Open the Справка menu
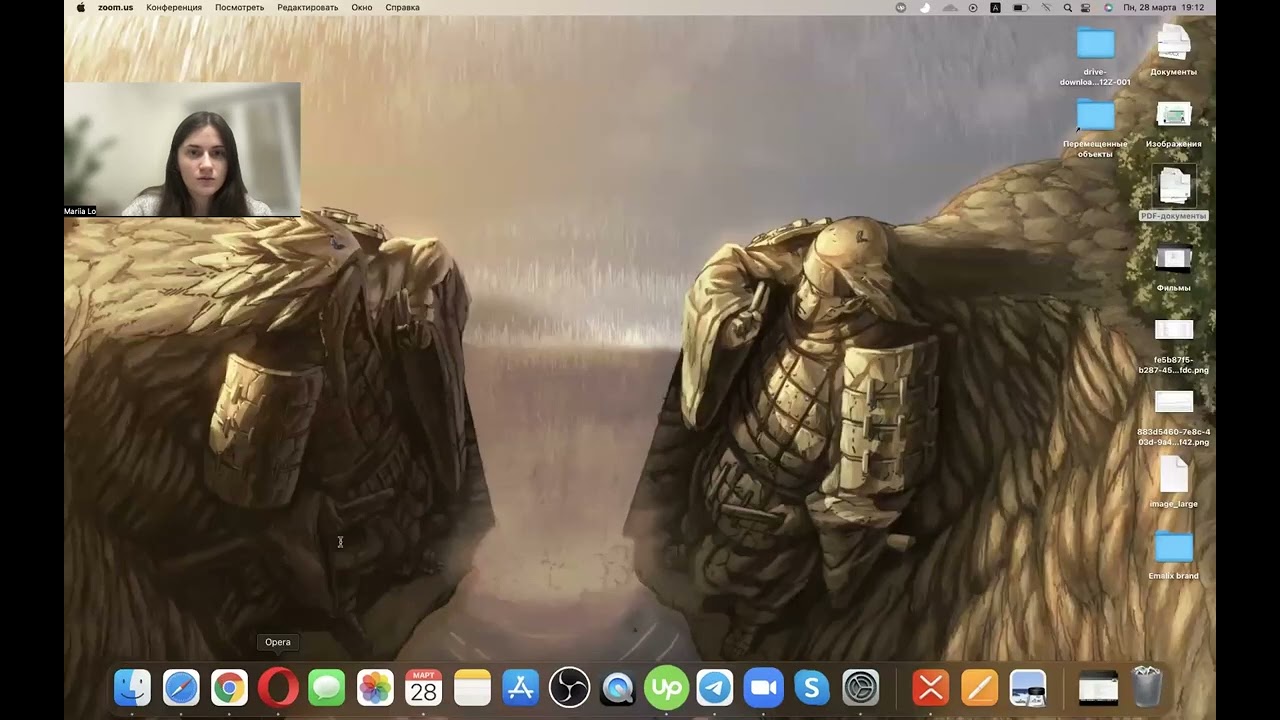The width and height of the screenshot is (1280, 720). click(x=402, y=7)
